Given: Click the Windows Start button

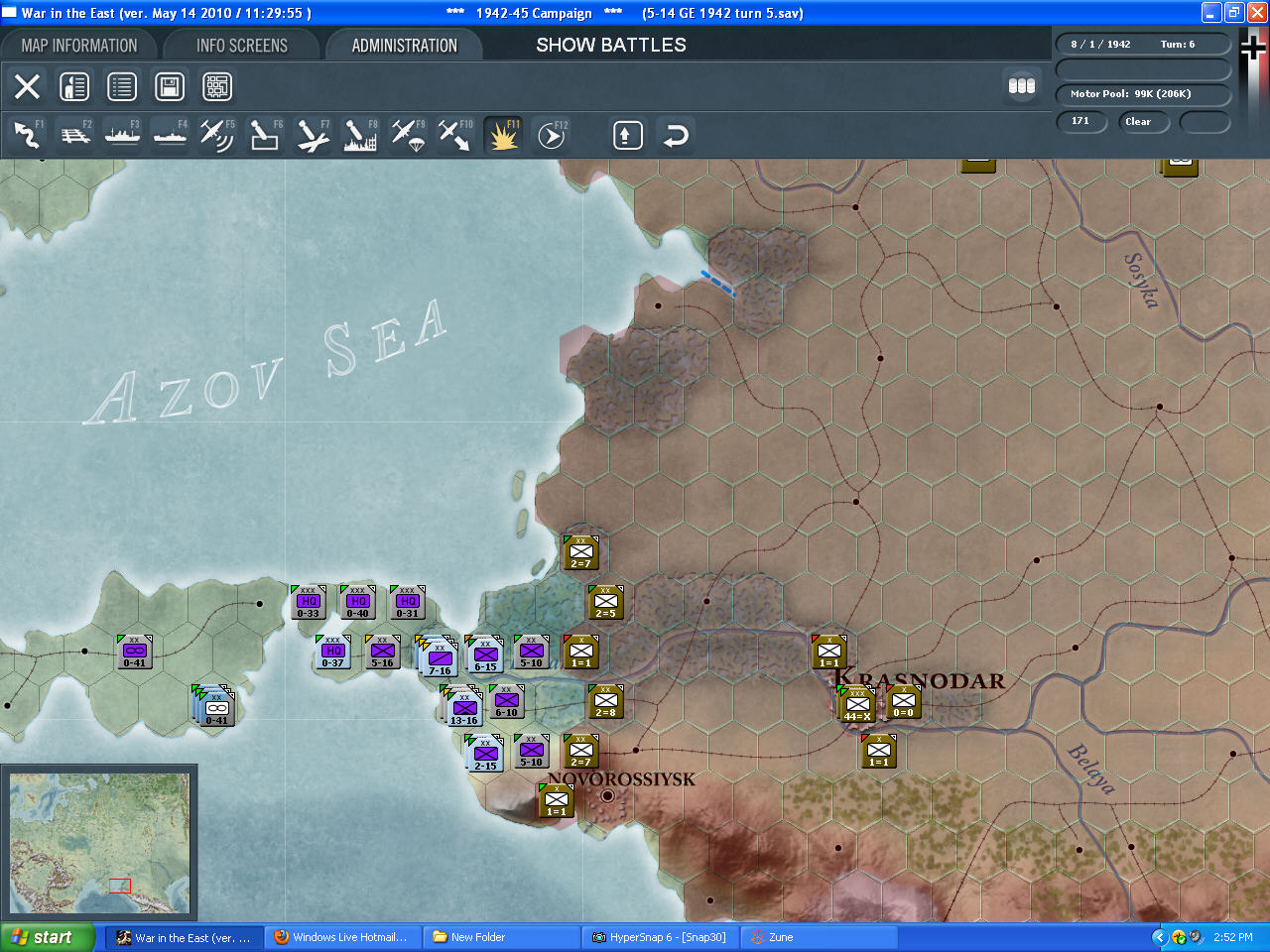Looking at the screenshot, I should 48,937.
